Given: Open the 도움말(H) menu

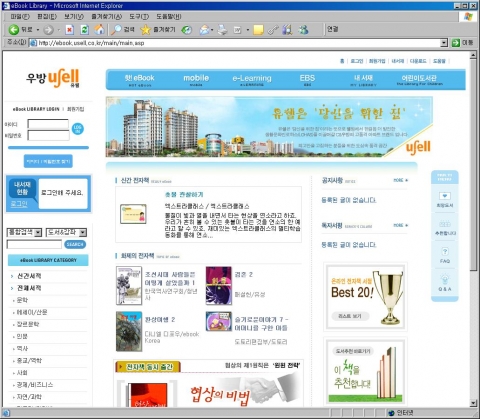Looking at the screenshot, I should (169, 16).
